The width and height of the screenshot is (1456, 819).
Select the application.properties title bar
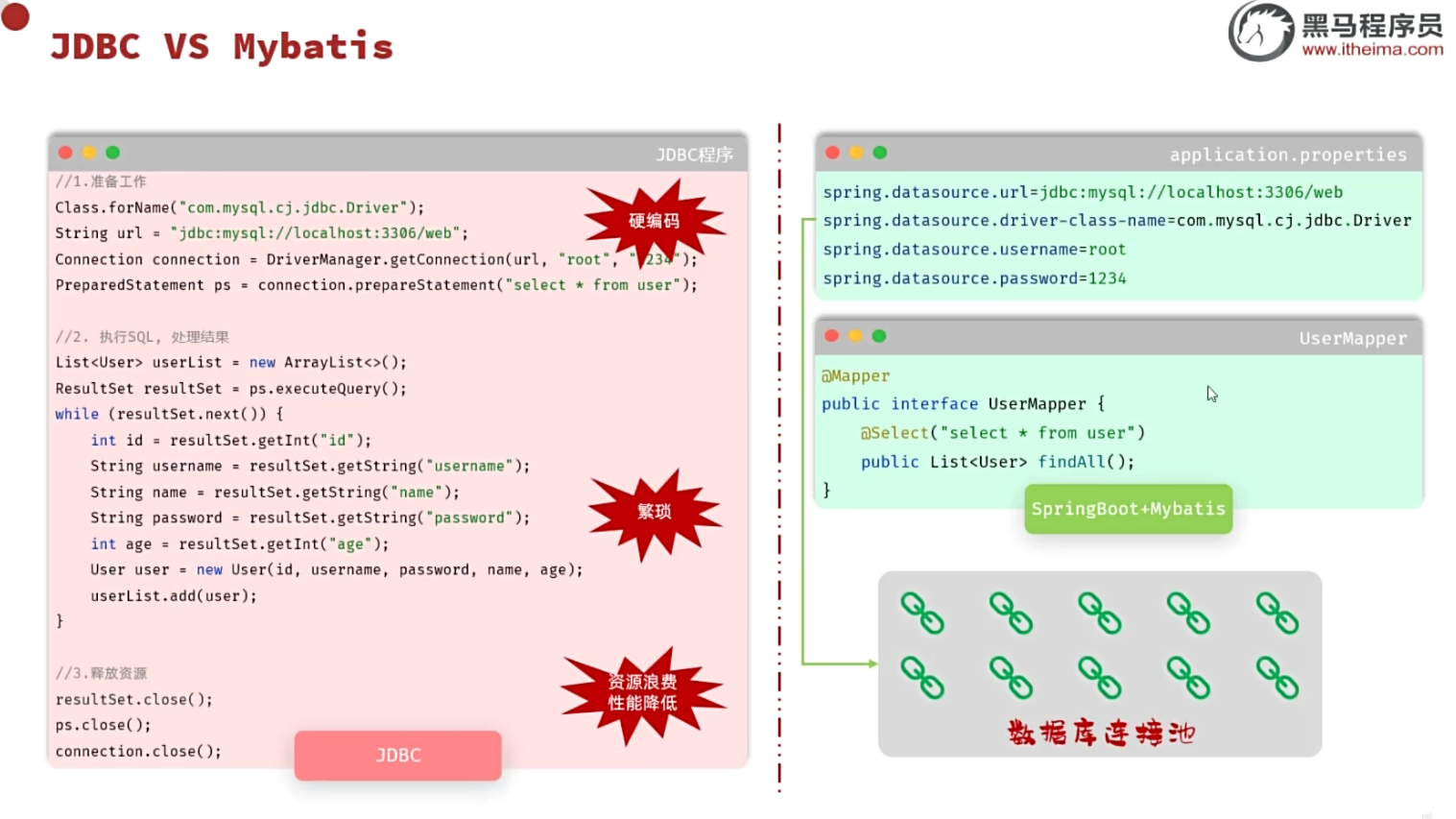click(1289, 154)
